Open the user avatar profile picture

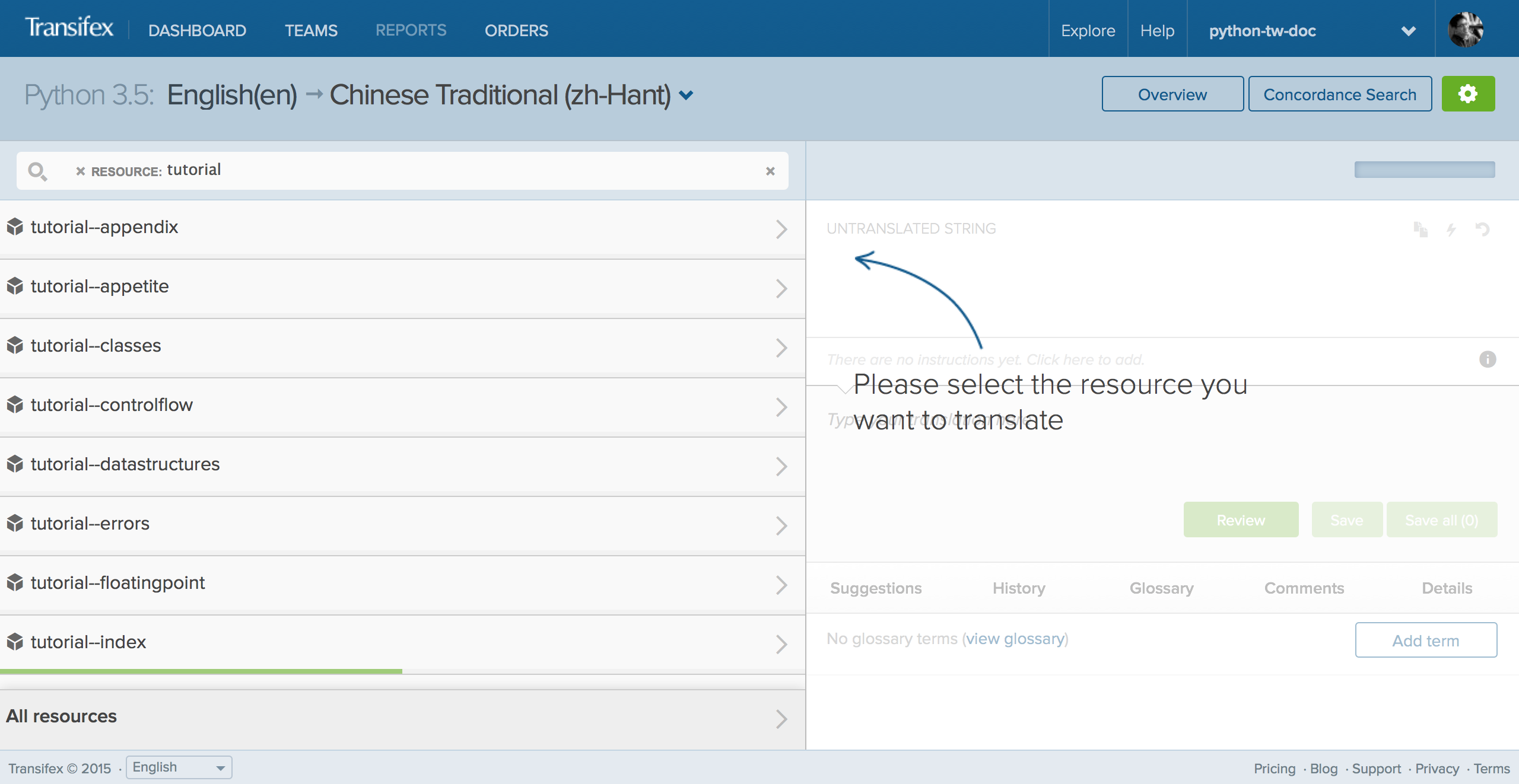(1466, 30)
